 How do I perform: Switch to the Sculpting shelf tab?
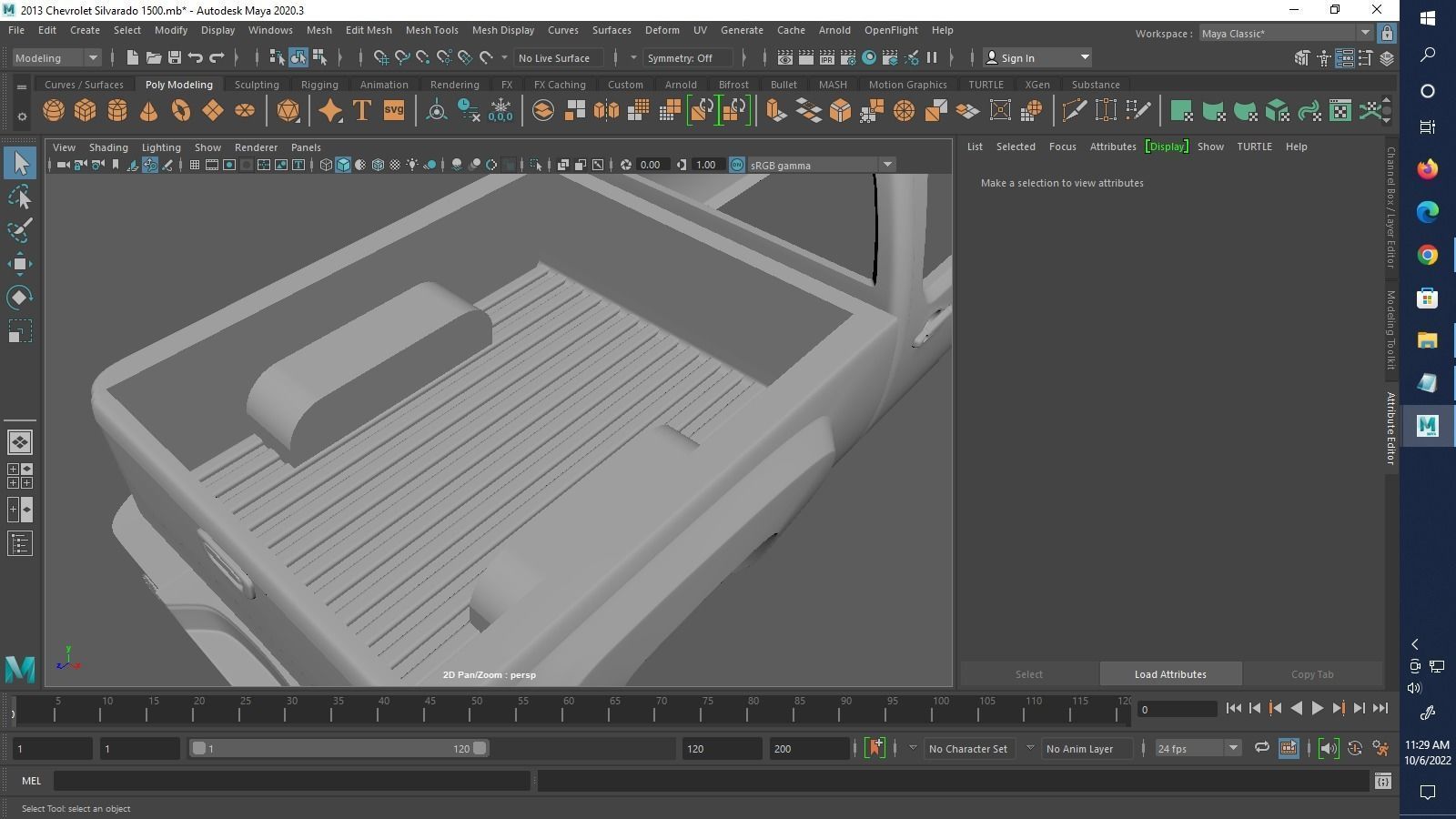(x=257, y=85)
